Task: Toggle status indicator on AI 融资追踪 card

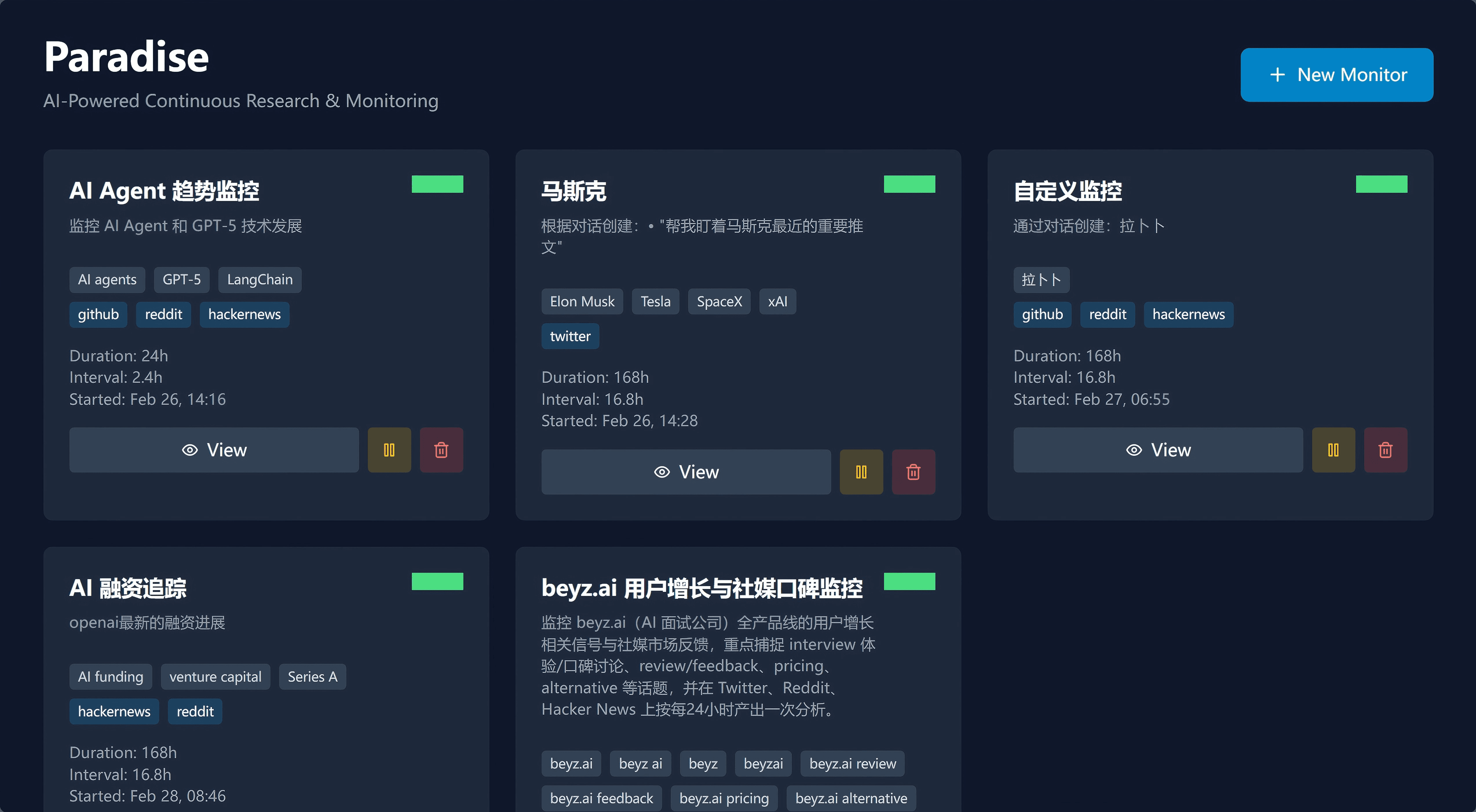Action: (x=438, y=581)
